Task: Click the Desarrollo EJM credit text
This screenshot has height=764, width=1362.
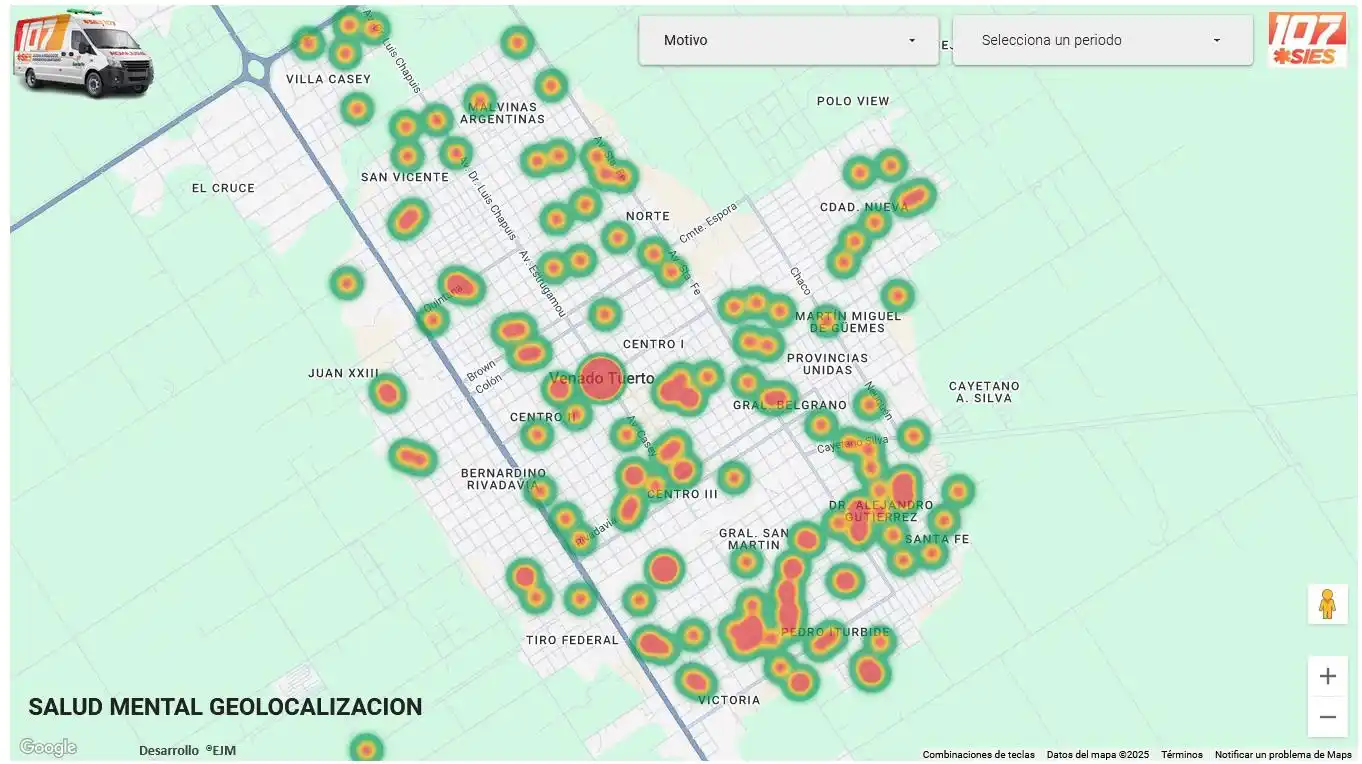Action: point(188,750)
